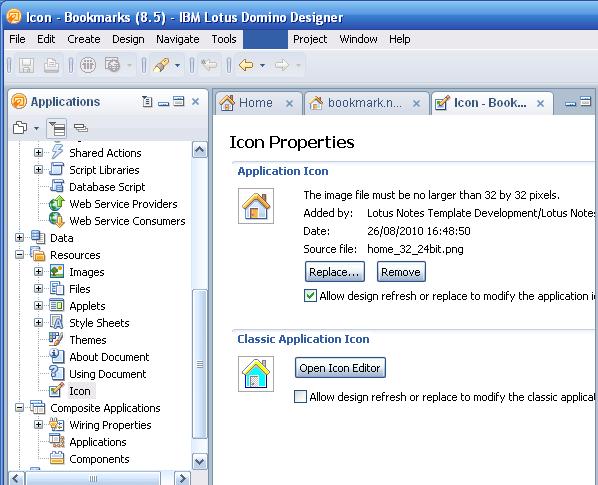Click the tree view icon in Applications panel

click(x=57, y=128)
